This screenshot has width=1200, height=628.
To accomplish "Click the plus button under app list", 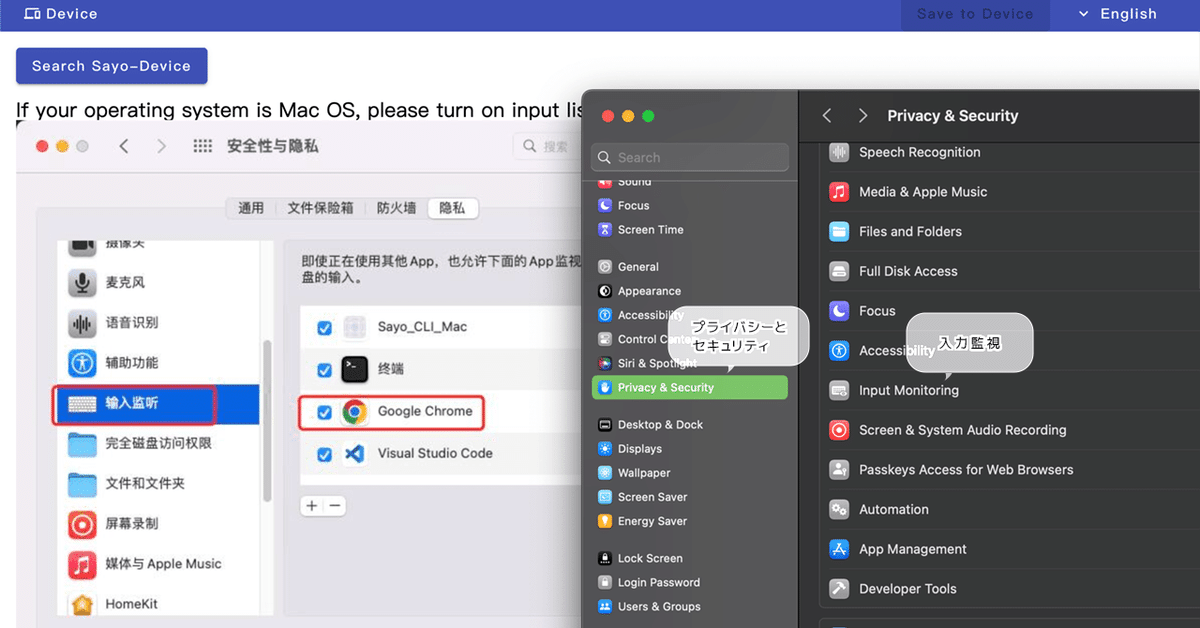I will tap(312, 506).
